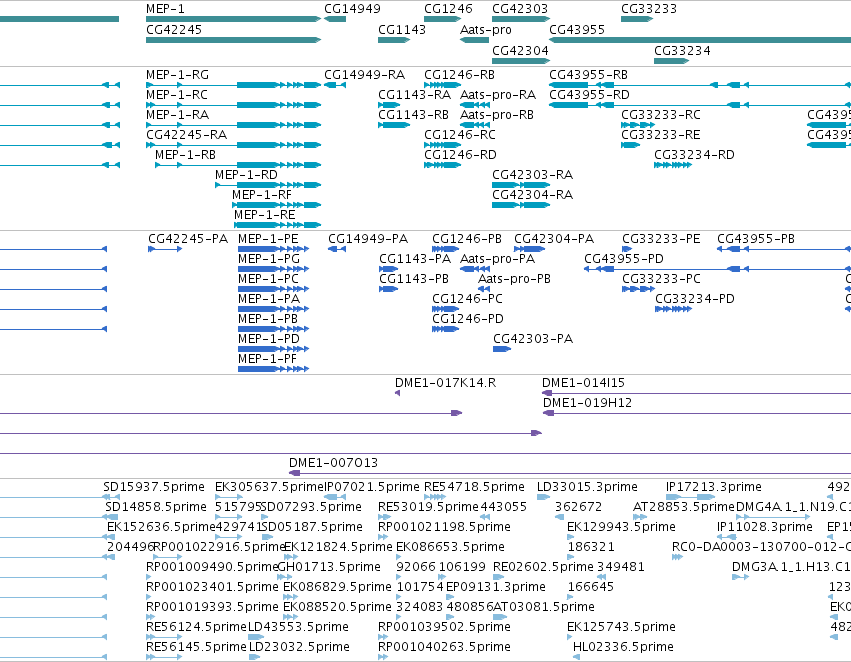
Task: Click the CG1246-RD transcript label
Action: (460, 155)
